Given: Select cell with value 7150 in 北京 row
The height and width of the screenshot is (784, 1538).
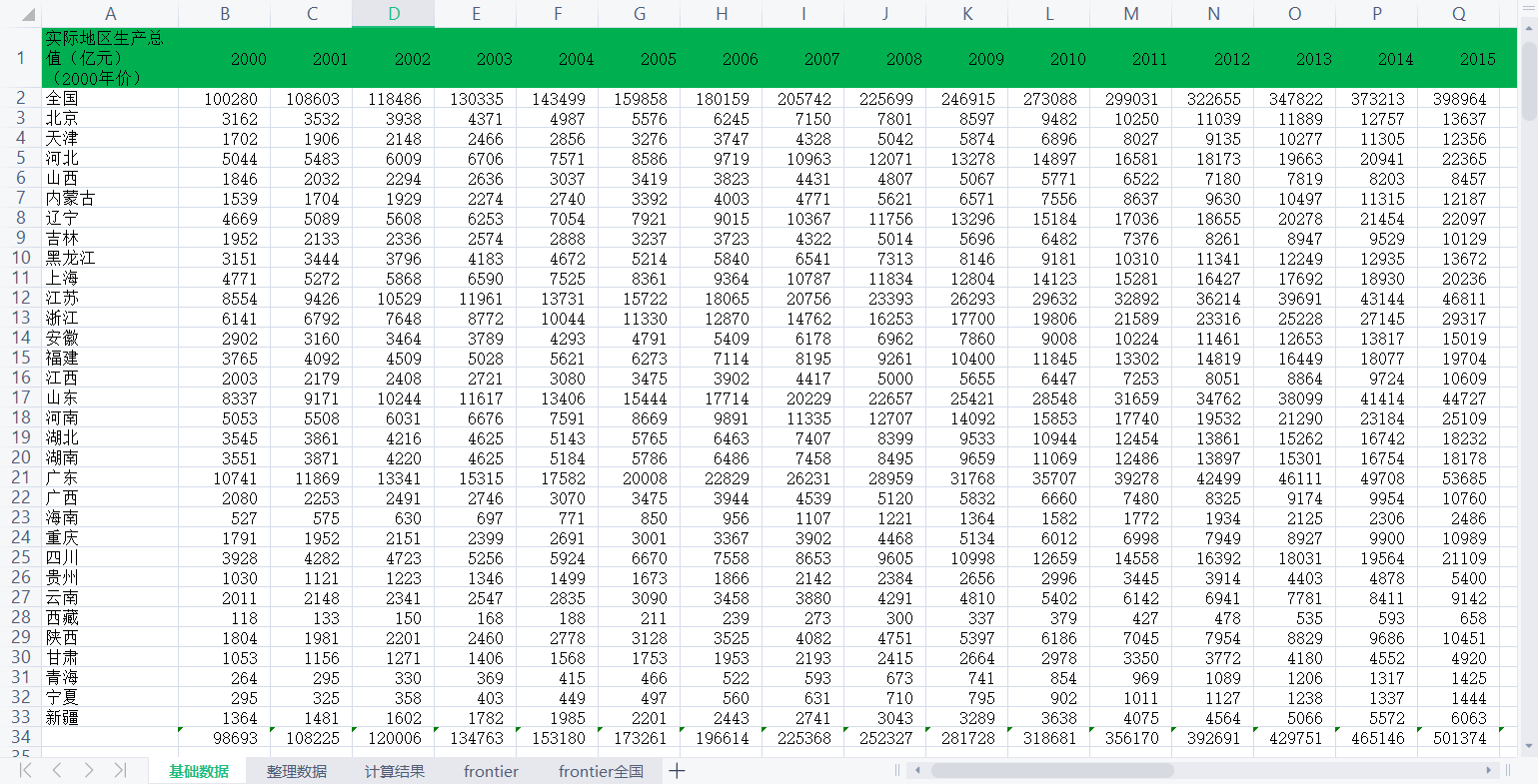Looking at the screenshot, I should point(803,118).
